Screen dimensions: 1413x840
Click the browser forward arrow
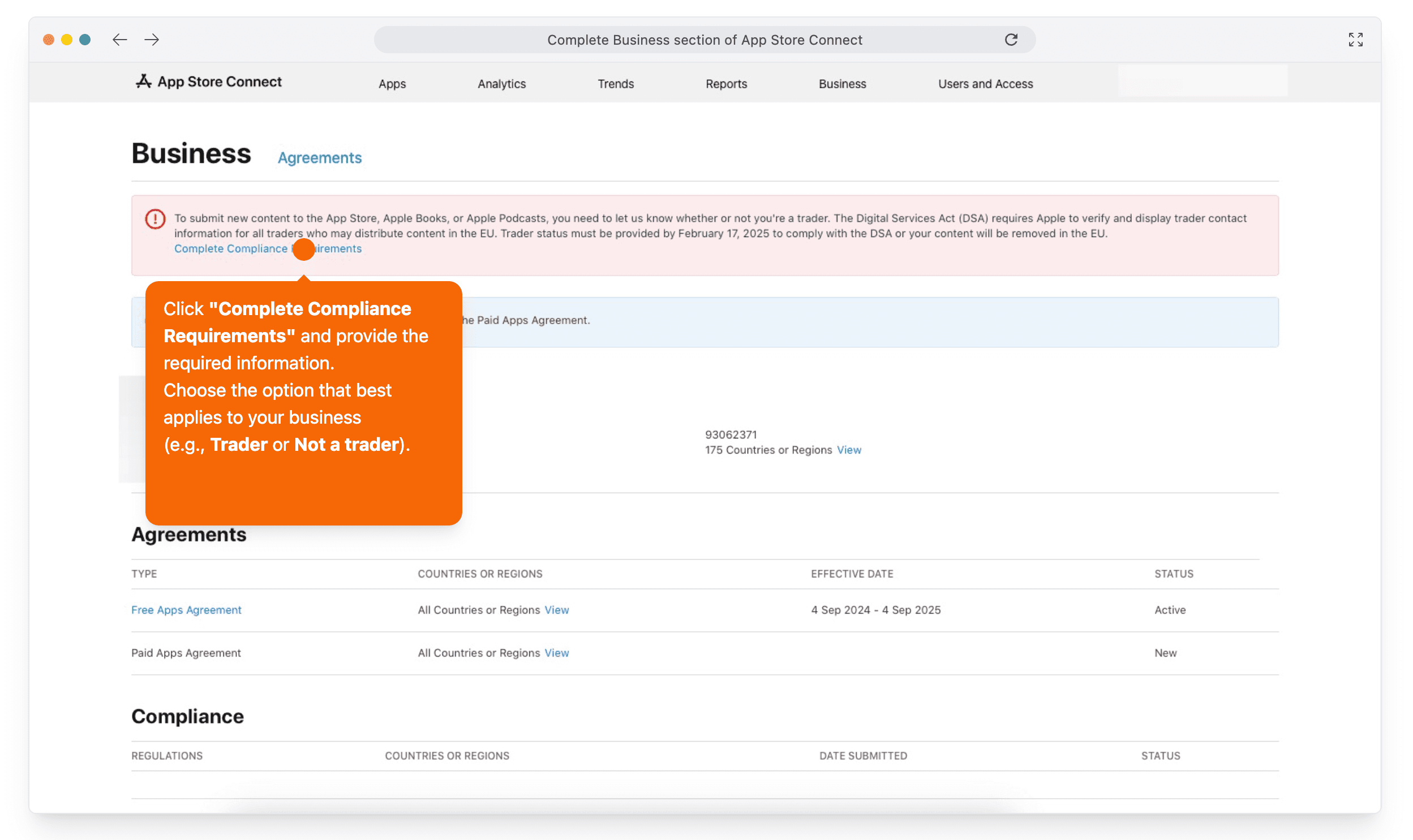(151, 40)
